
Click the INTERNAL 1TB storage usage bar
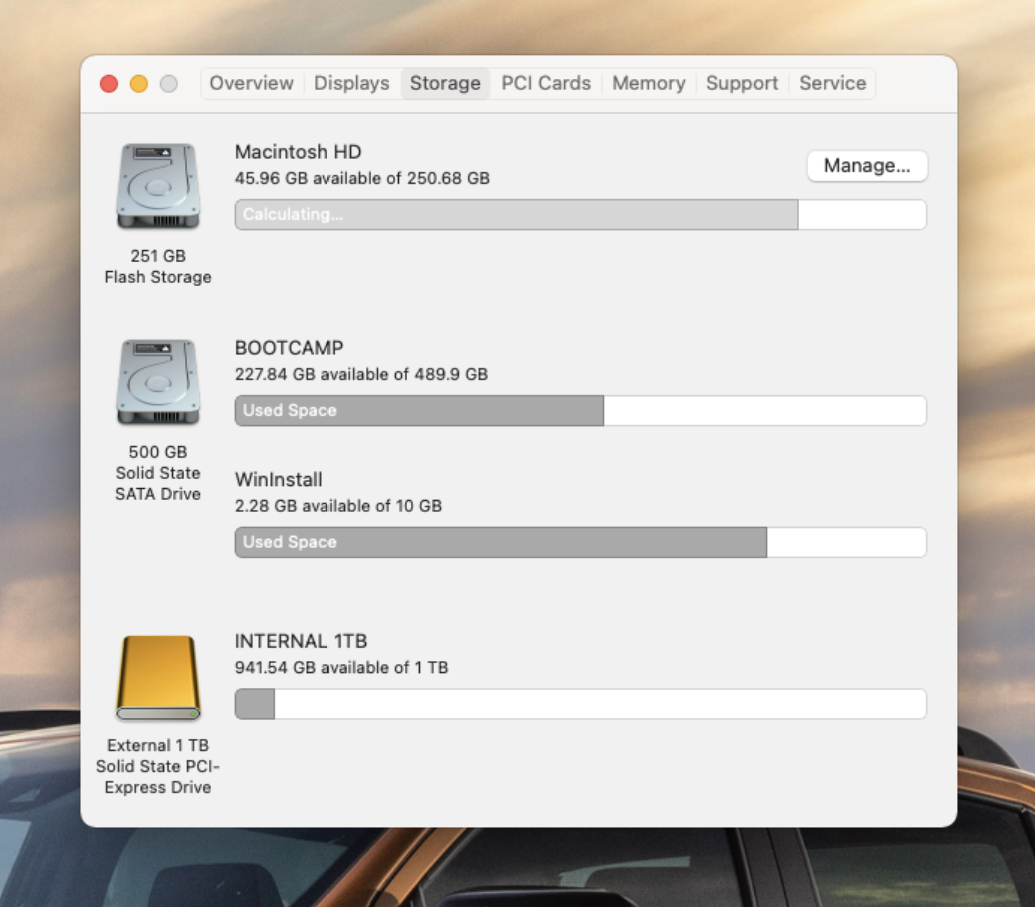pyautogui.click(x=580, y=704)
